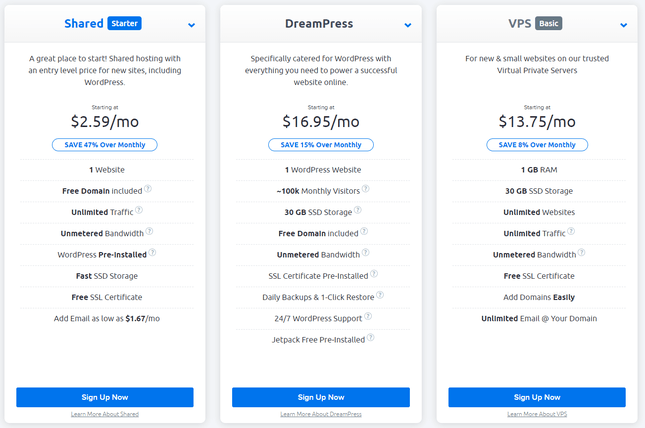The height and width of the screenshot is (428, 645).
Task: Click help icon next to WordPress Pre-Installed
Action: pos(152,252)
